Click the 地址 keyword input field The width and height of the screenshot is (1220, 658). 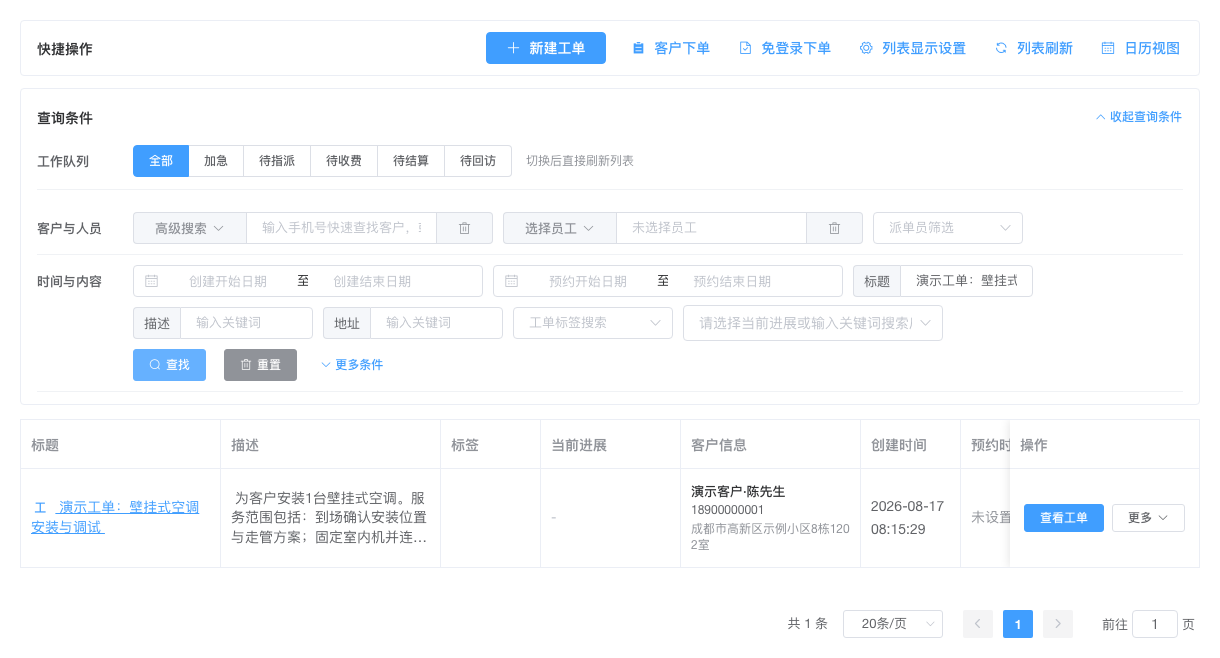click(x=437, y=323)
